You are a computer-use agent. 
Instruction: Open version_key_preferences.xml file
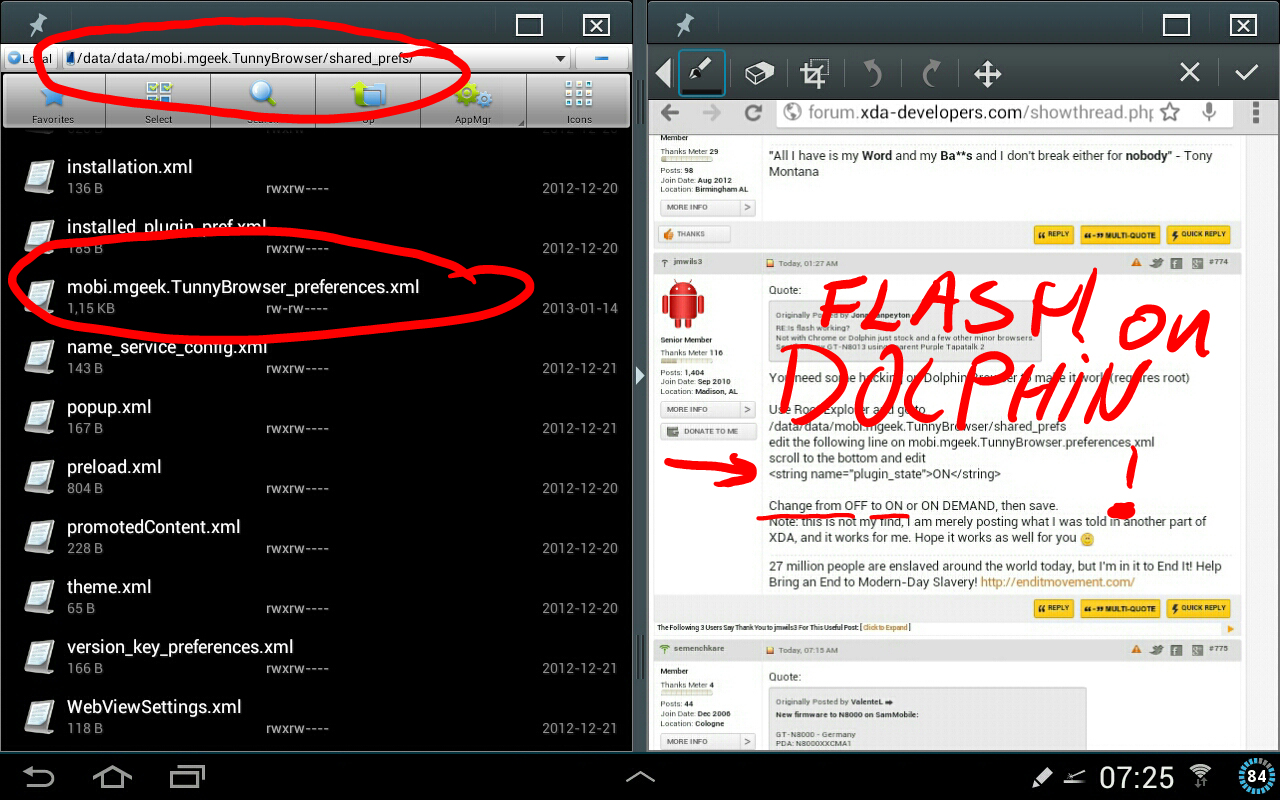[x=316, y=657]
